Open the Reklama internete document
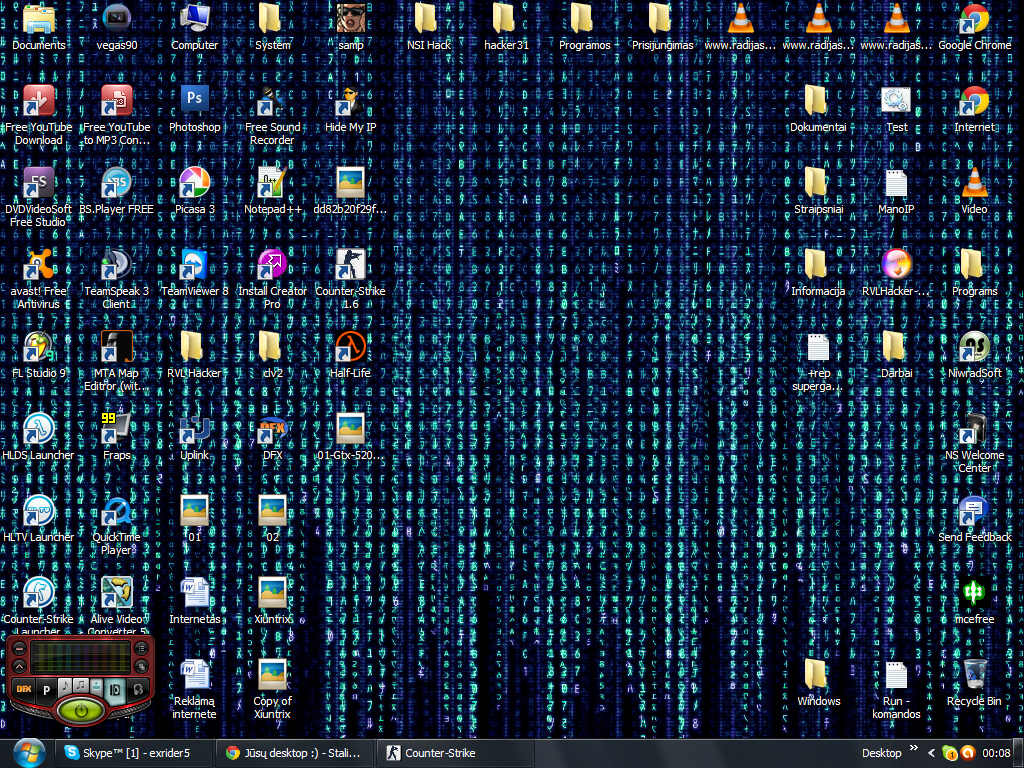This screenshot has width=1024, height=768. [195, 690]
